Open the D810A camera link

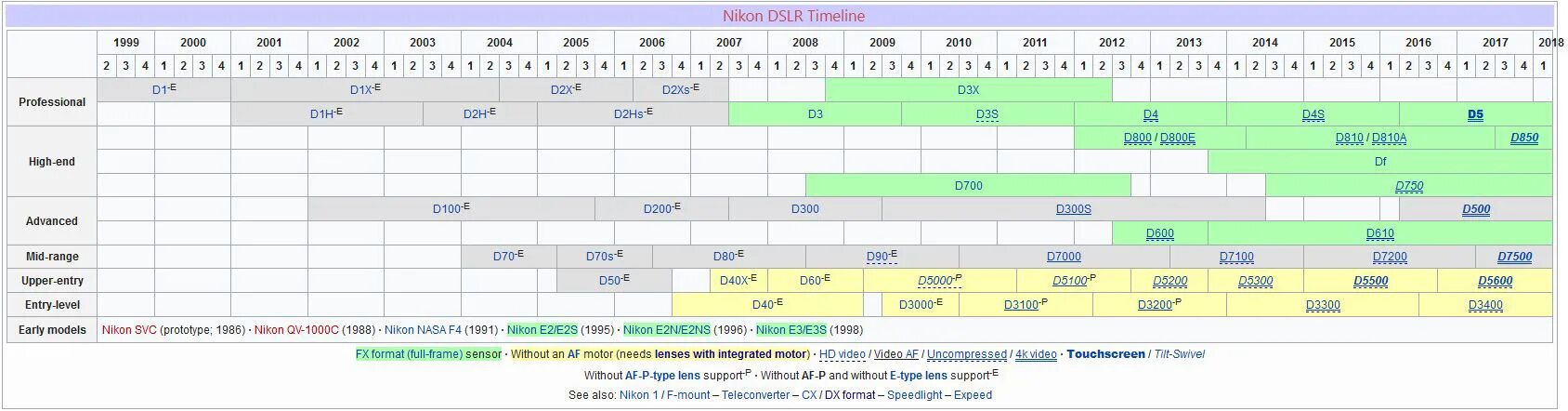1389,138
